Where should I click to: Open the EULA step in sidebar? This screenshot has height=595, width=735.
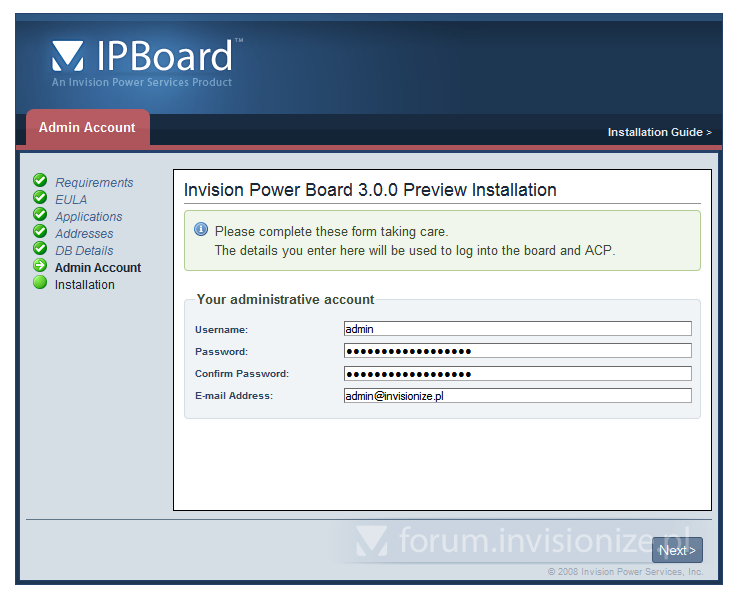(71, 200)
